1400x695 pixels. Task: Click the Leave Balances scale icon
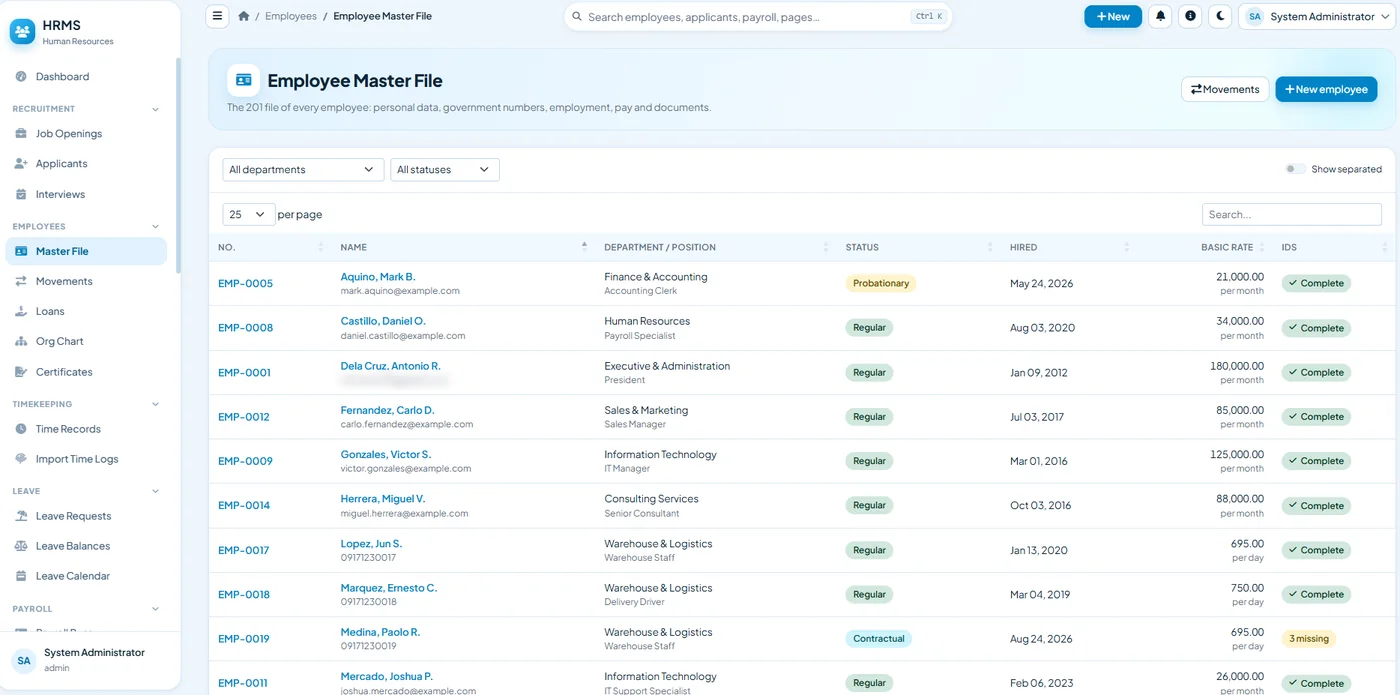[21, 546]
